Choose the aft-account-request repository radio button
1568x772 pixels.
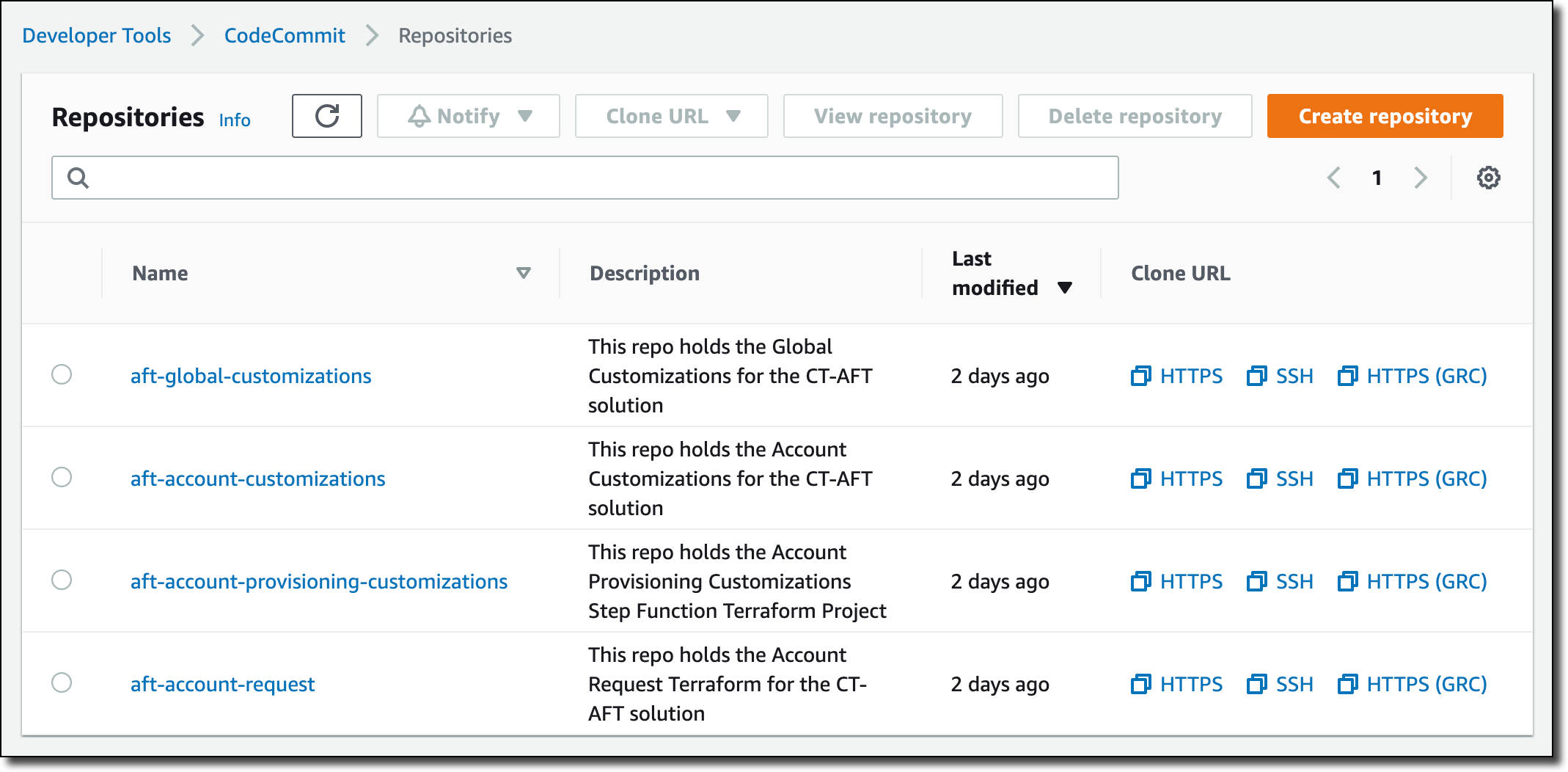pos(62,682)
